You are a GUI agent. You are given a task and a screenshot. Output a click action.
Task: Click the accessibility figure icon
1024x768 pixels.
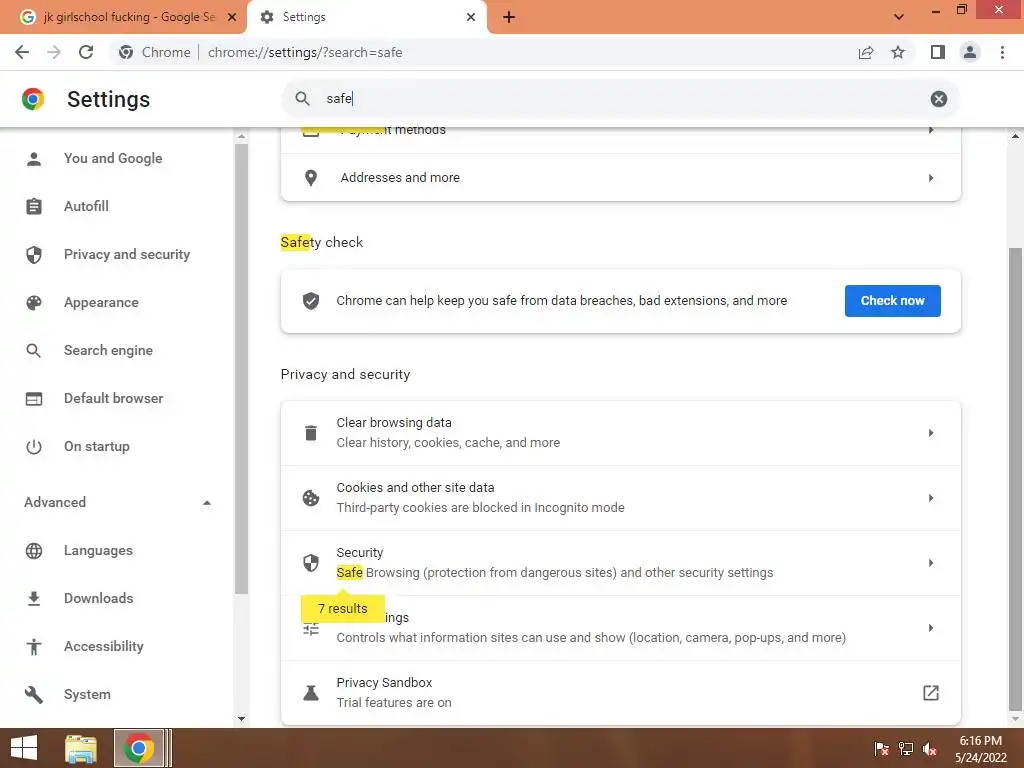point(34,647)
